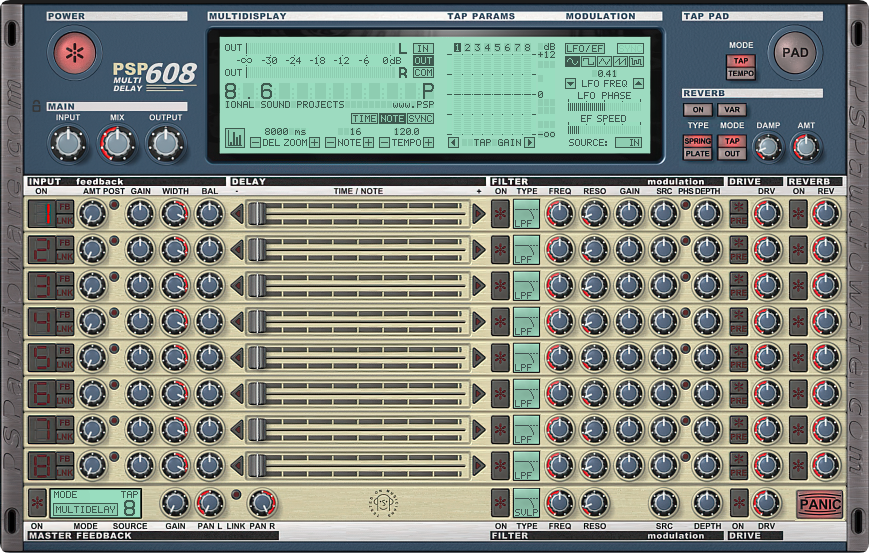
Task: Click tap 1 delay left arrow
Action: [237, 214]
